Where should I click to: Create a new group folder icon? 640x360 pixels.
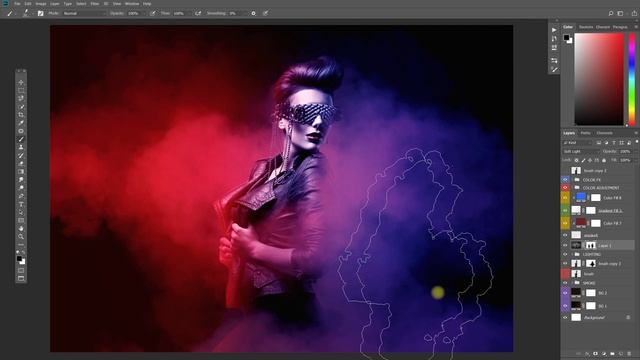(612, 353)
